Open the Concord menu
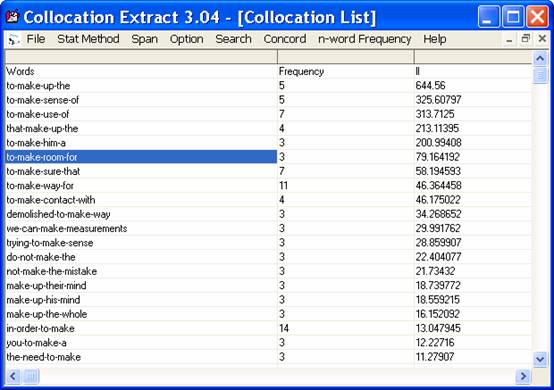This screenshot has width=554, height=390. [285, 39]
